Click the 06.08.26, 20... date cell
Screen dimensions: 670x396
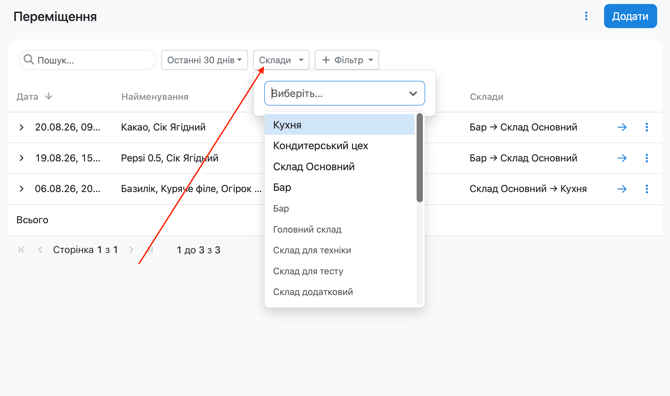pyautogui.click(x=68, y=189)
